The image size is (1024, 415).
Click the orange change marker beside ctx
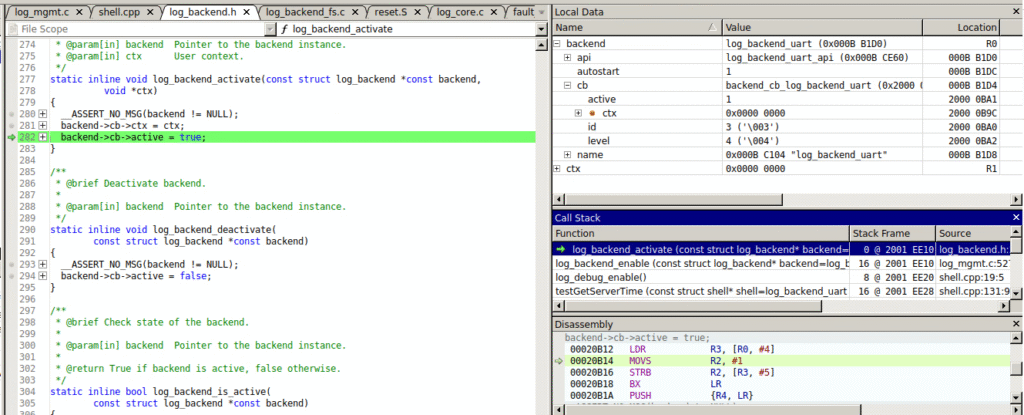pyautogui.click(x=592, y=113)
